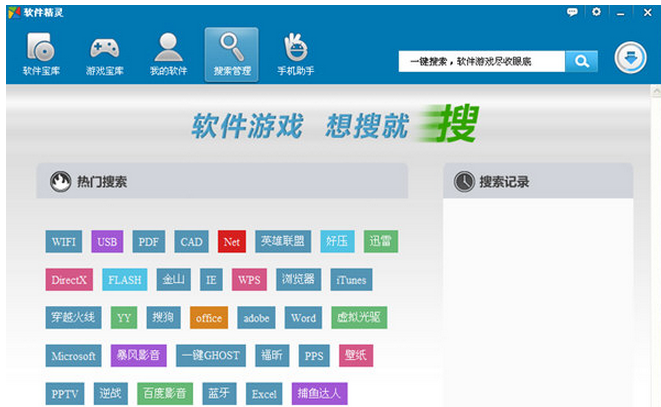Click the green YY tag

click(x=124, y=318)
